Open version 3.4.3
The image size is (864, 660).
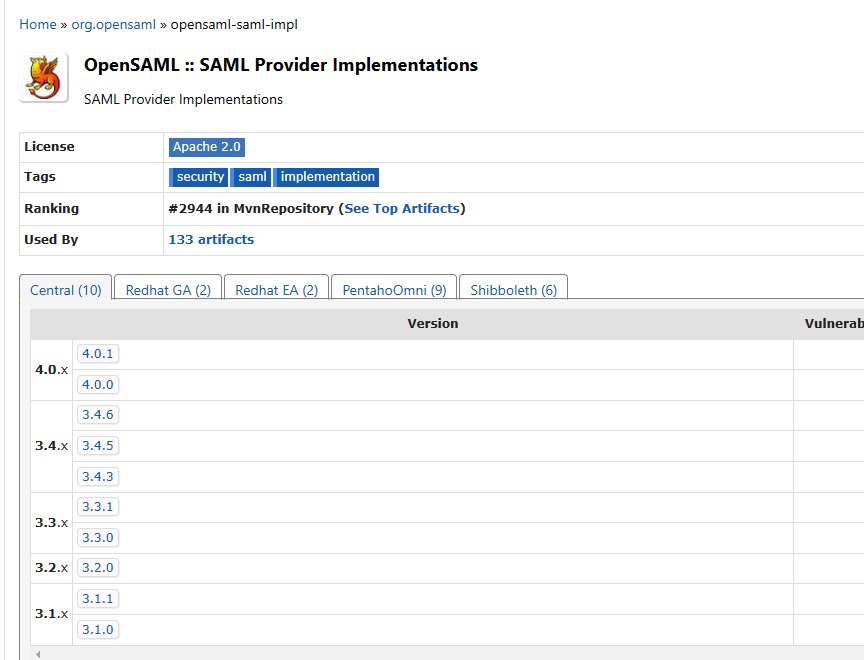[98, 477]
